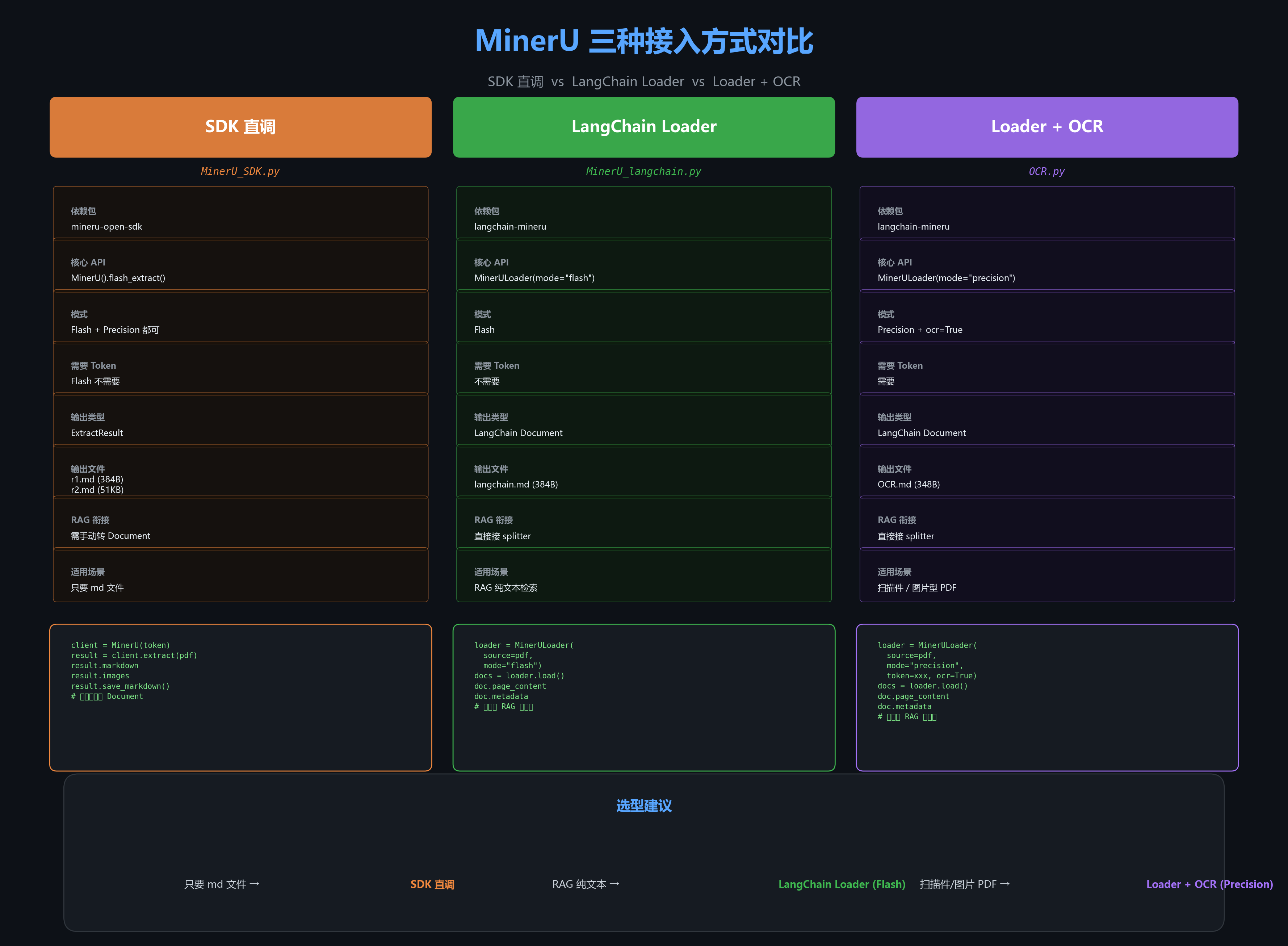The width and height of the screenshot is (1288, 946).
Task: Click "doc.page_content" in the purple code box
Action: pos(914,697)
